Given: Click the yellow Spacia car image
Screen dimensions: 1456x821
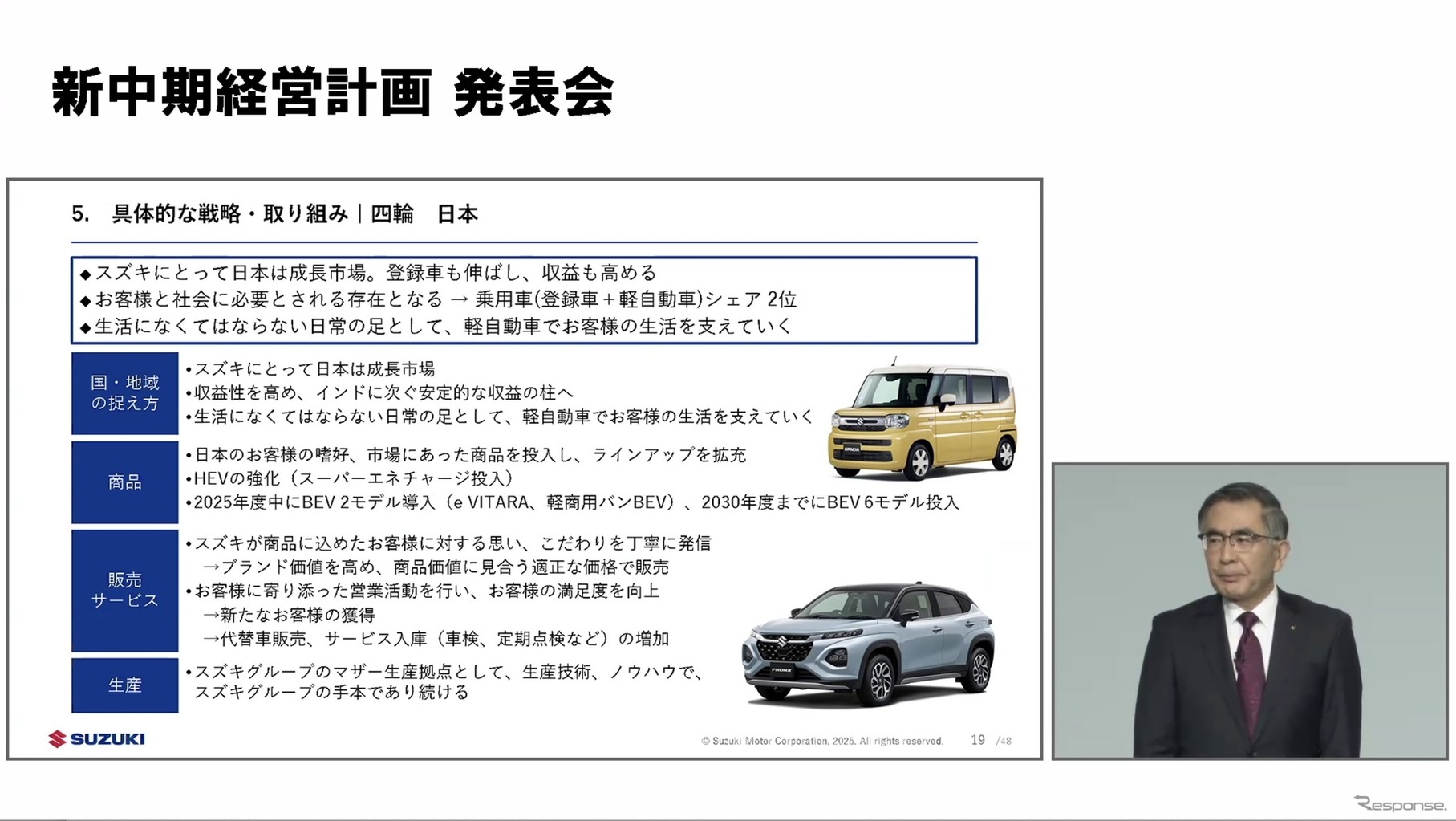Looking at the screenshot, I should pos(923,419).
